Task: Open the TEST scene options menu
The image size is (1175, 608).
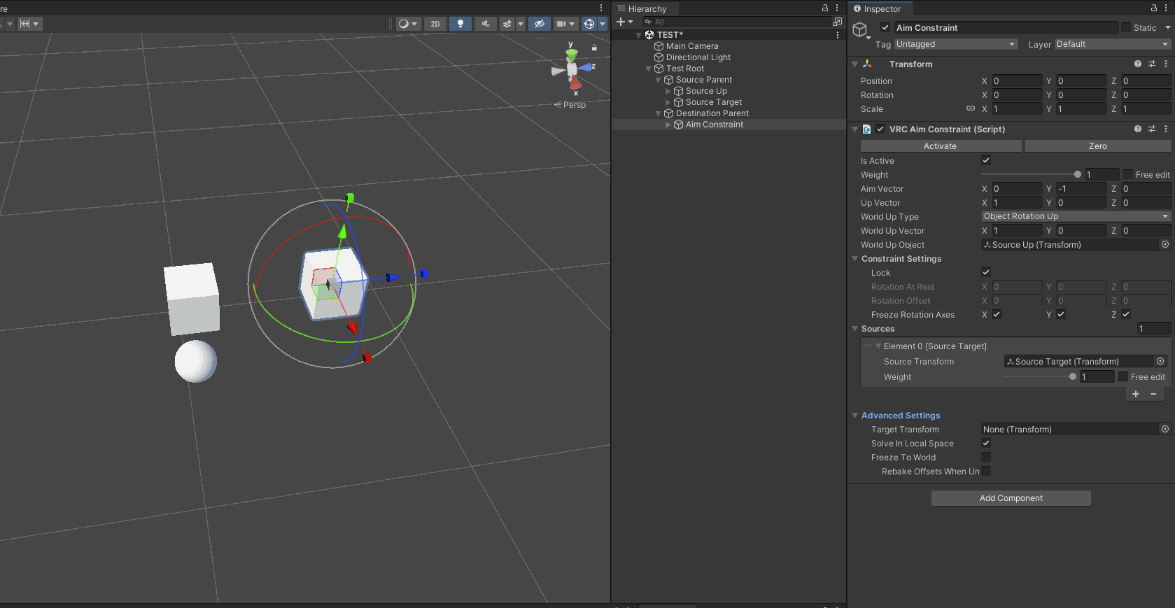Action: coord(838,35)
